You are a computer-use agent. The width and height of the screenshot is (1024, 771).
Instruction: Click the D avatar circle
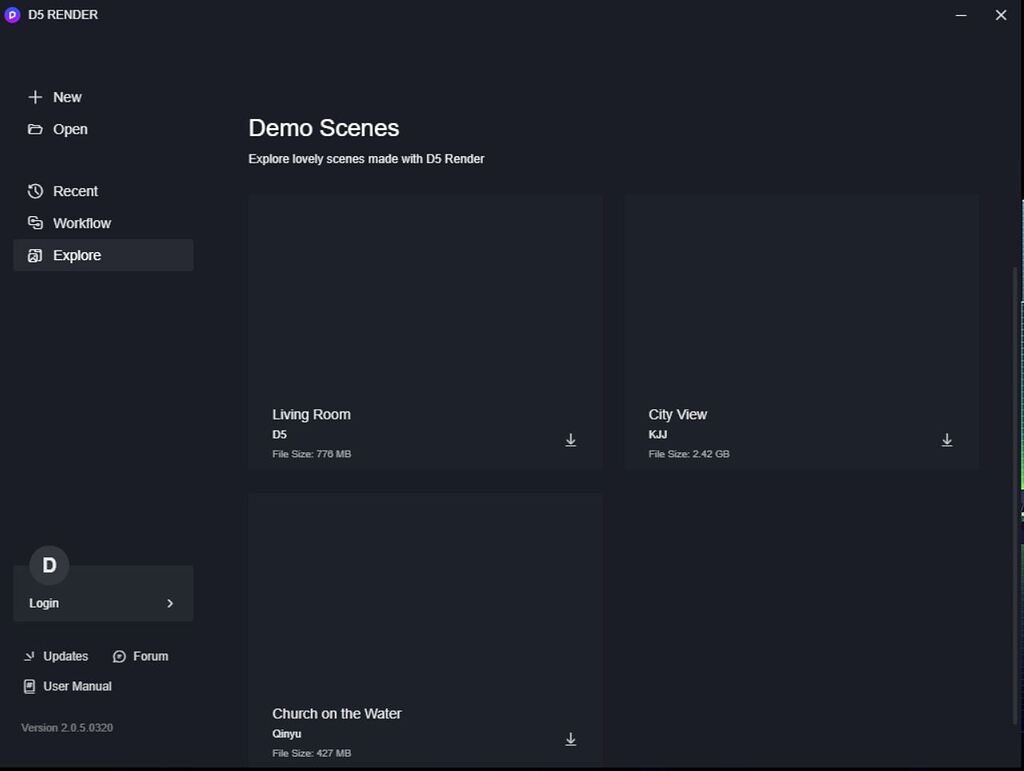tap(47, 565)
